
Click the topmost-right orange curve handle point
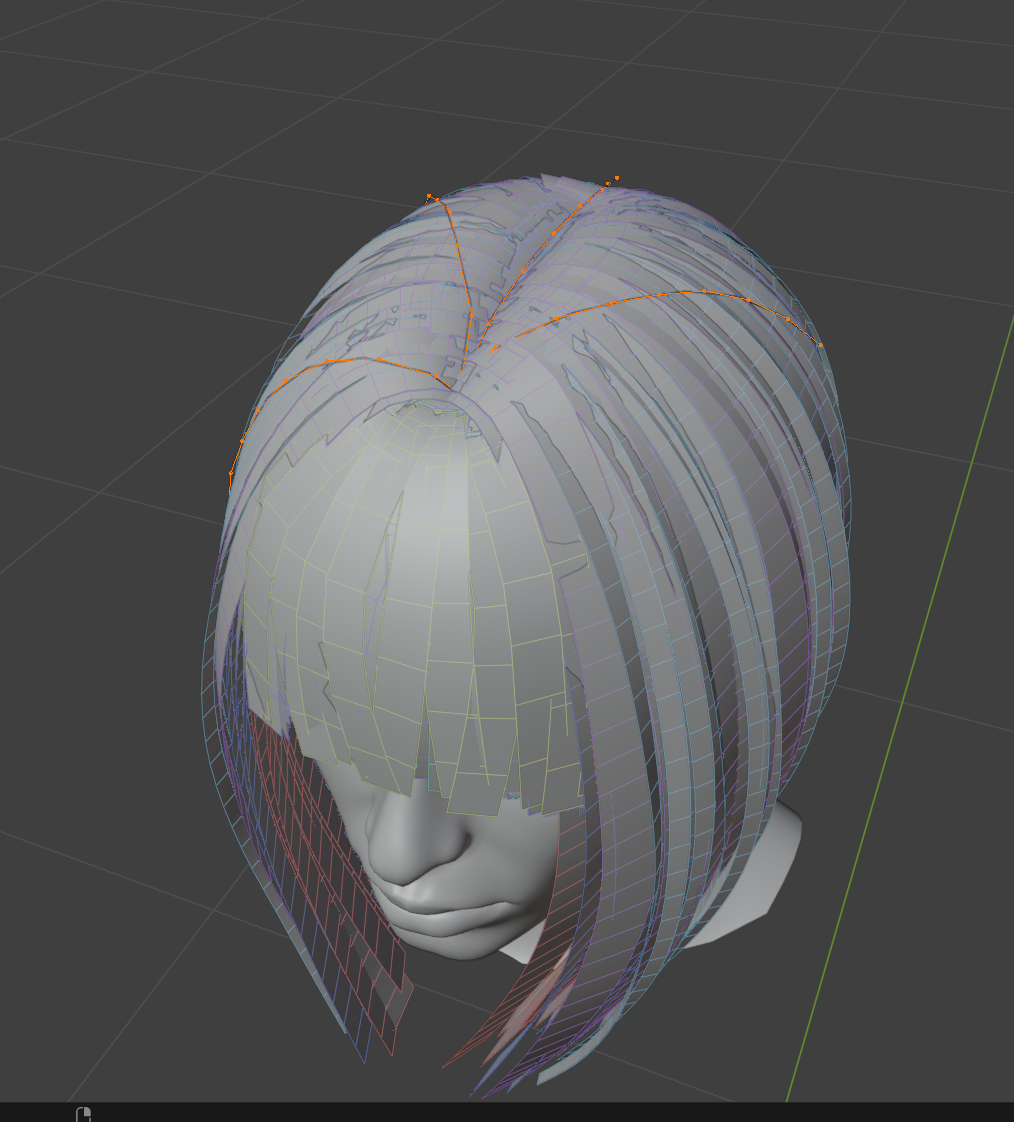(617, 178)
